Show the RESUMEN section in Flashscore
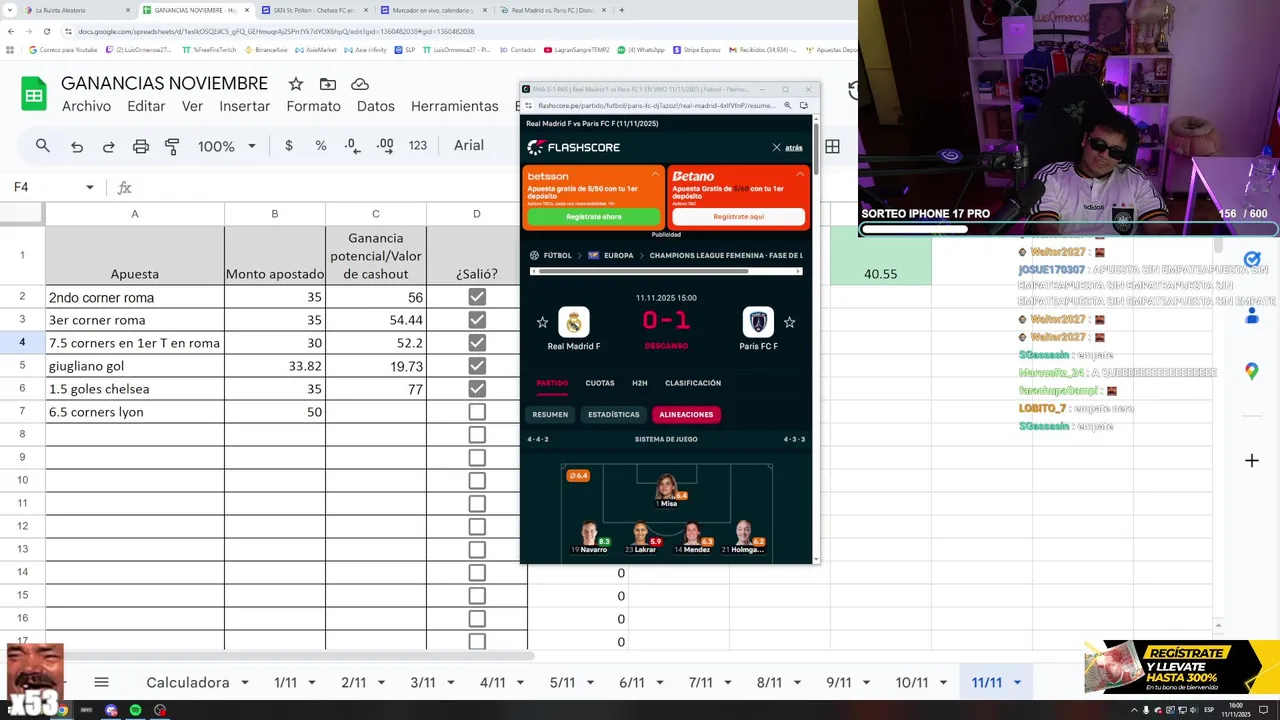The image size is (1280, 720). coord(550,414)
